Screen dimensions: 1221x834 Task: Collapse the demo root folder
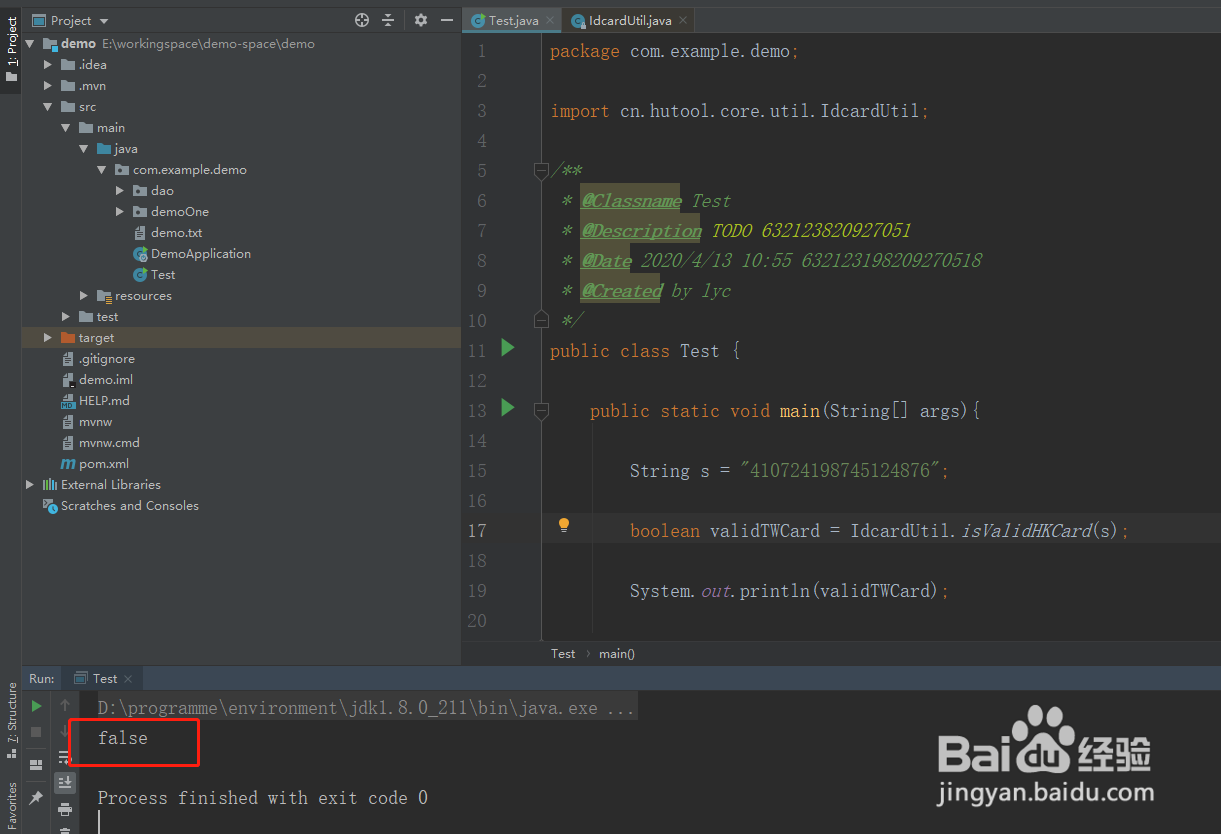pos(29,44)
